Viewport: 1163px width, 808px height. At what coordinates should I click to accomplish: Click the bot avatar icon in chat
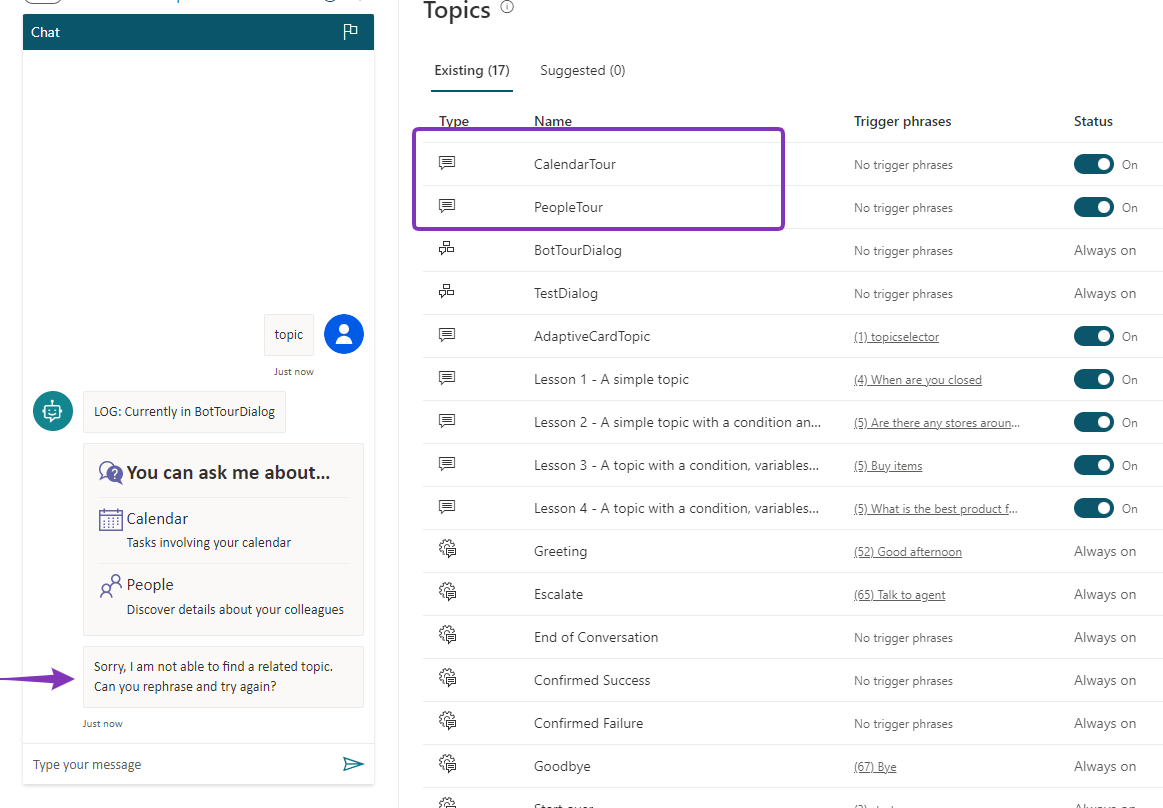[x=53, y=411]
